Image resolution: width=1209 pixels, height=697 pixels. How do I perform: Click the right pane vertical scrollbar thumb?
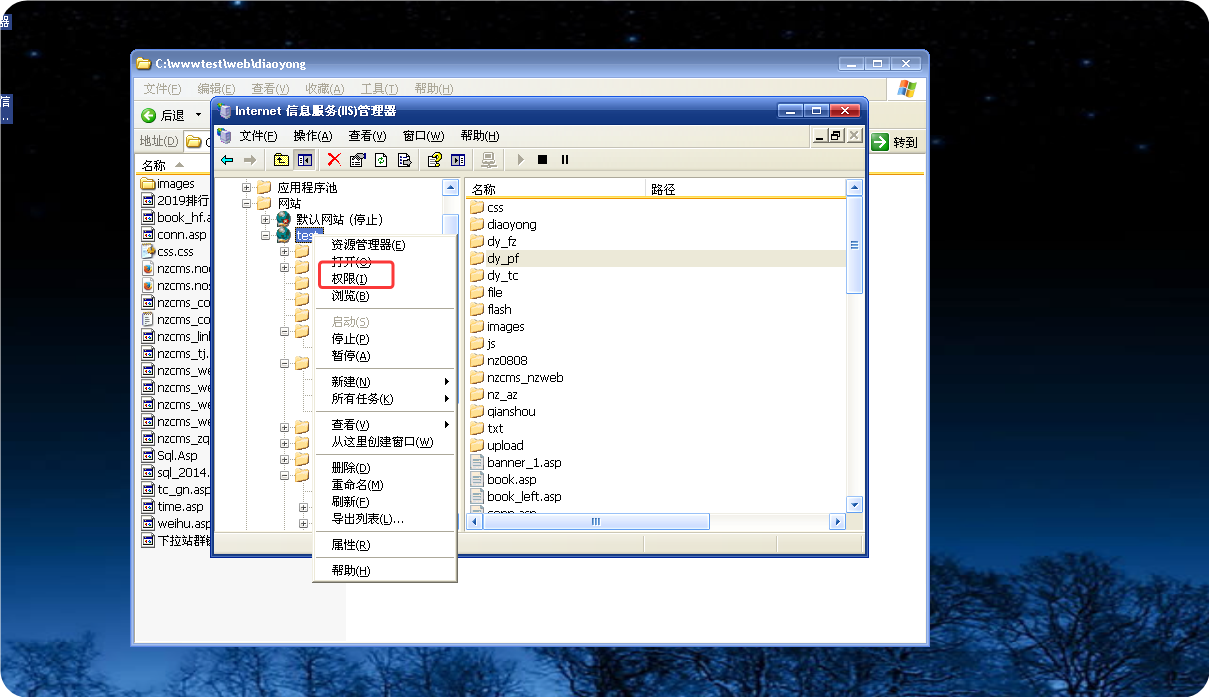pos(854,245)
